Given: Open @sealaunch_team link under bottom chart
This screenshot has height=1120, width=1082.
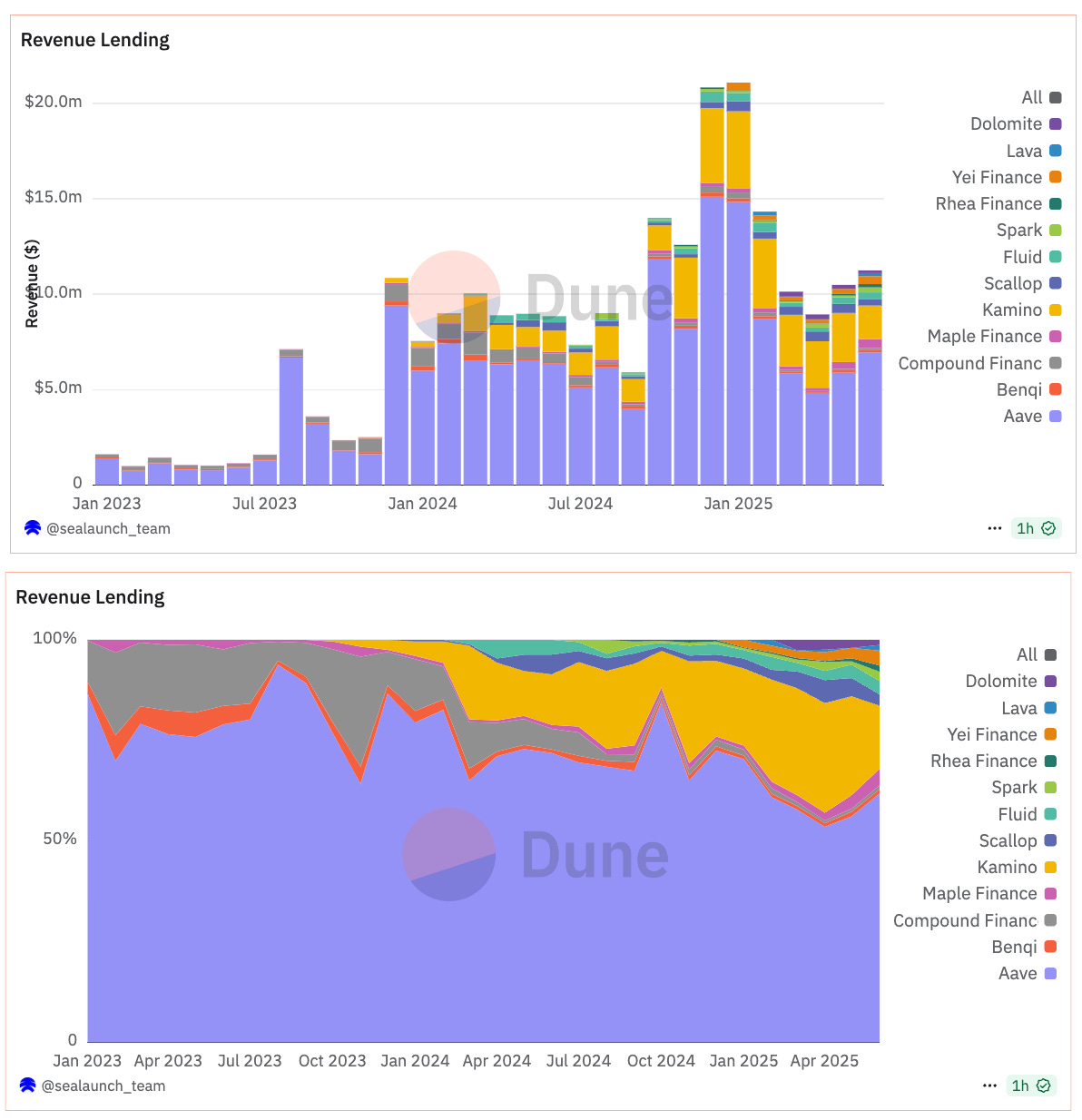Looking at the screenshot, I should point(103,1086).
